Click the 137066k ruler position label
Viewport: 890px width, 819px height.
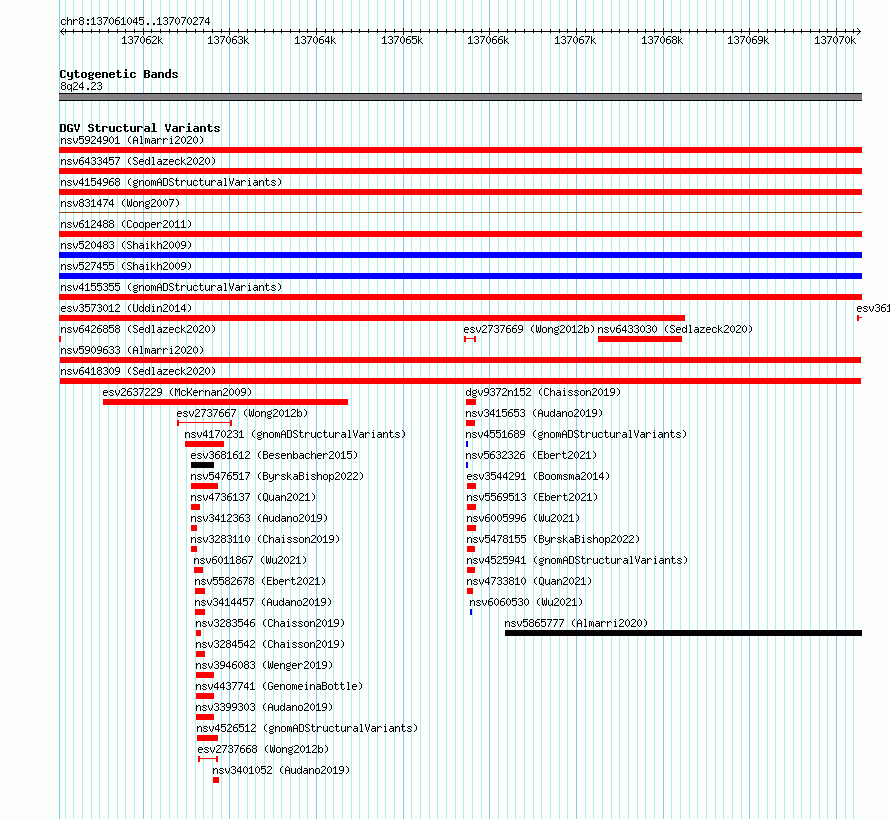(488, 40)
